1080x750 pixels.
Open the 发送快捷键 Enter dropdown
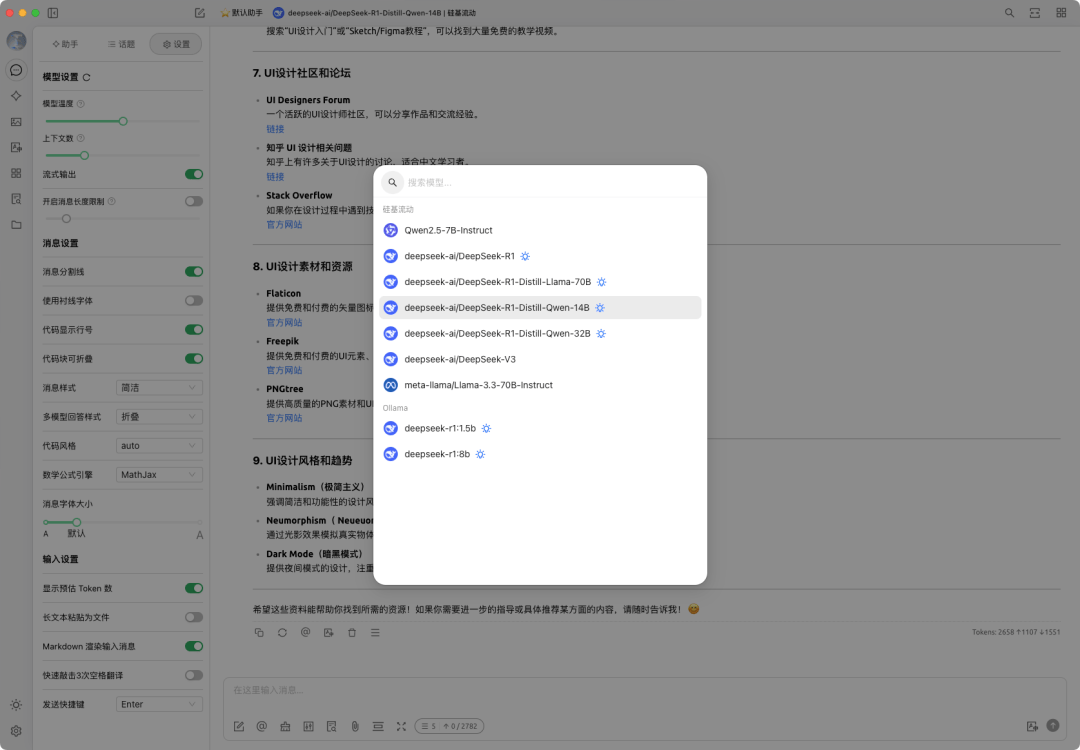(159, 704)
